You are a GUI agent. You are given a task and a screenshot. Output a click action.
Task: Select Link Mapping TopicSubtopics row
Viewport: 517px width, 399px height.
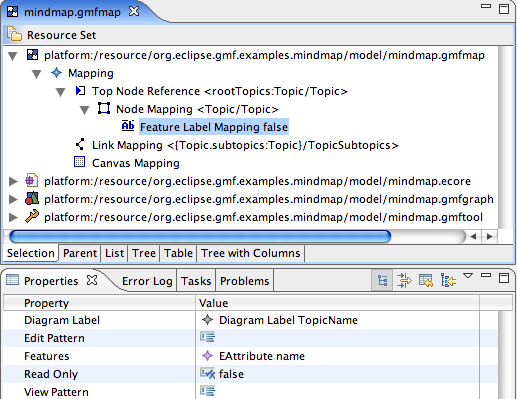click(x=245, y=145)
